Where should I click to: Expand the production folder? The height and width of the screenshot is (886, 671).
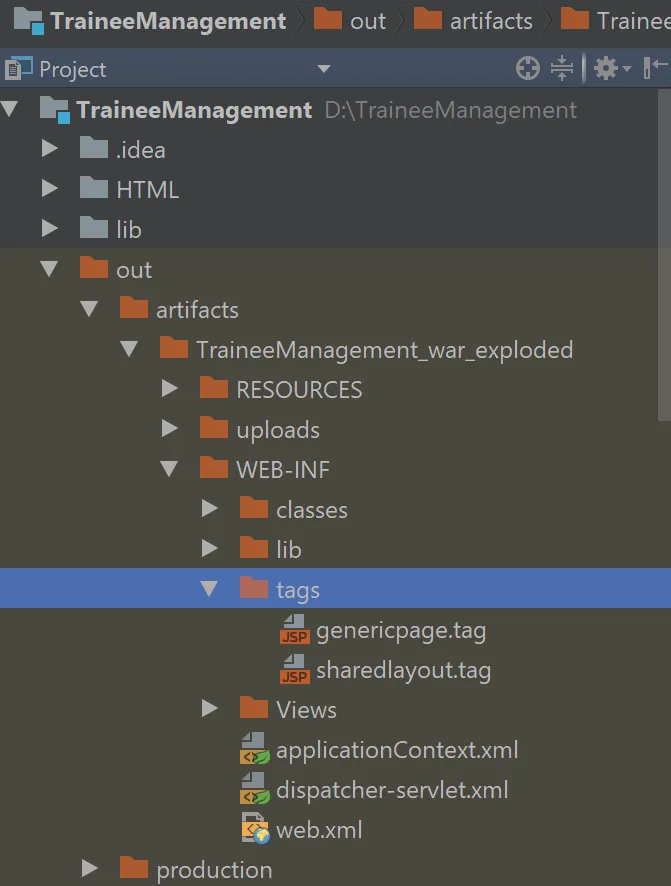click(90, 869)
